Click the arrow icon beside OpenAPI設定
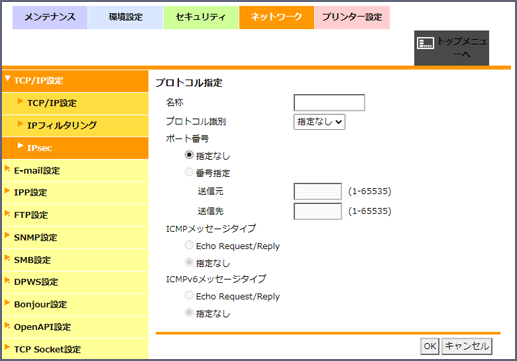Image resolution: width=517 pixels, height=361 pixels. (x=7, y=325)
